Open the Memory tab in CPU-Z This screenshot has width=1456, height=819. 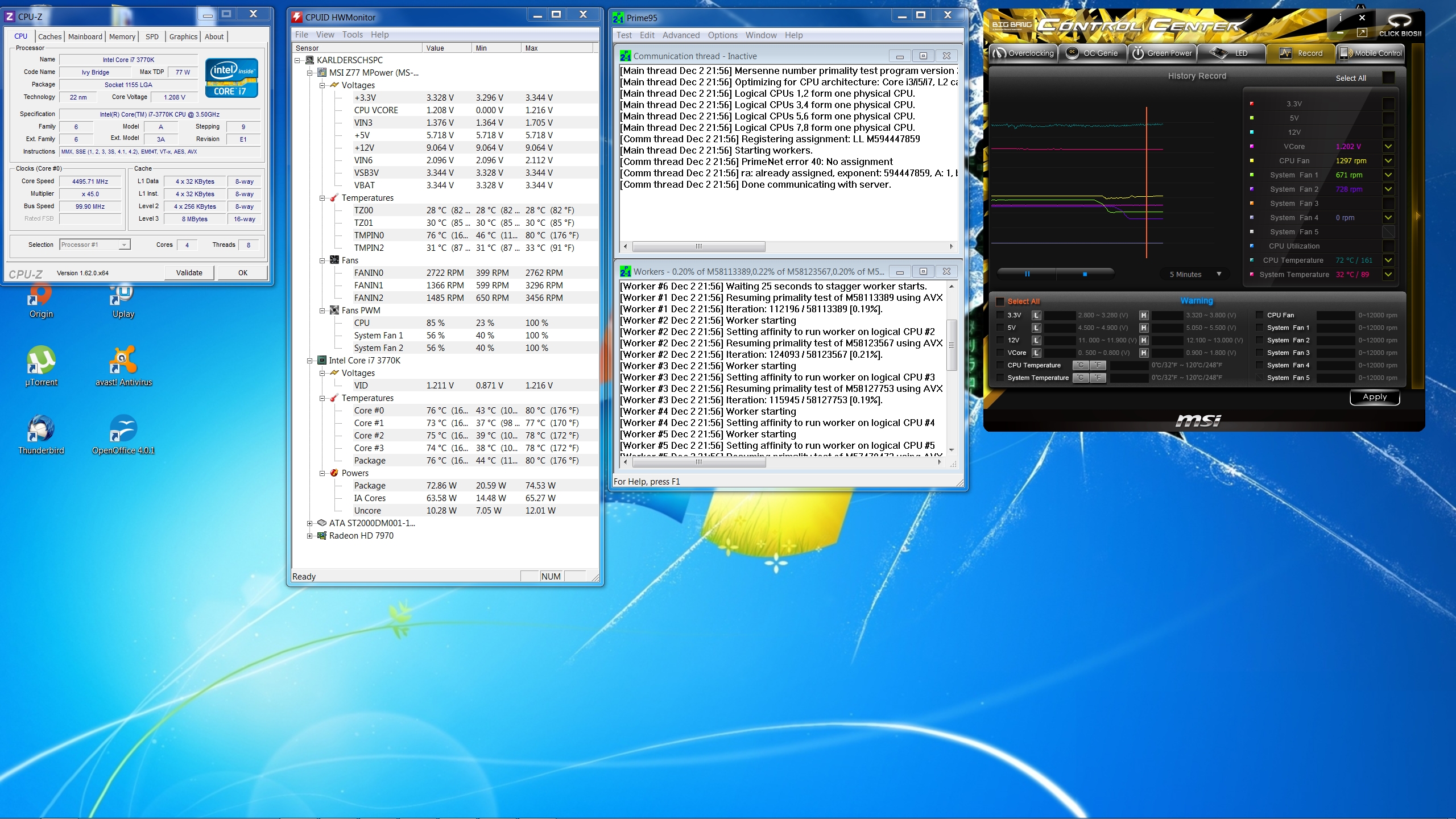tap(122, 36)
